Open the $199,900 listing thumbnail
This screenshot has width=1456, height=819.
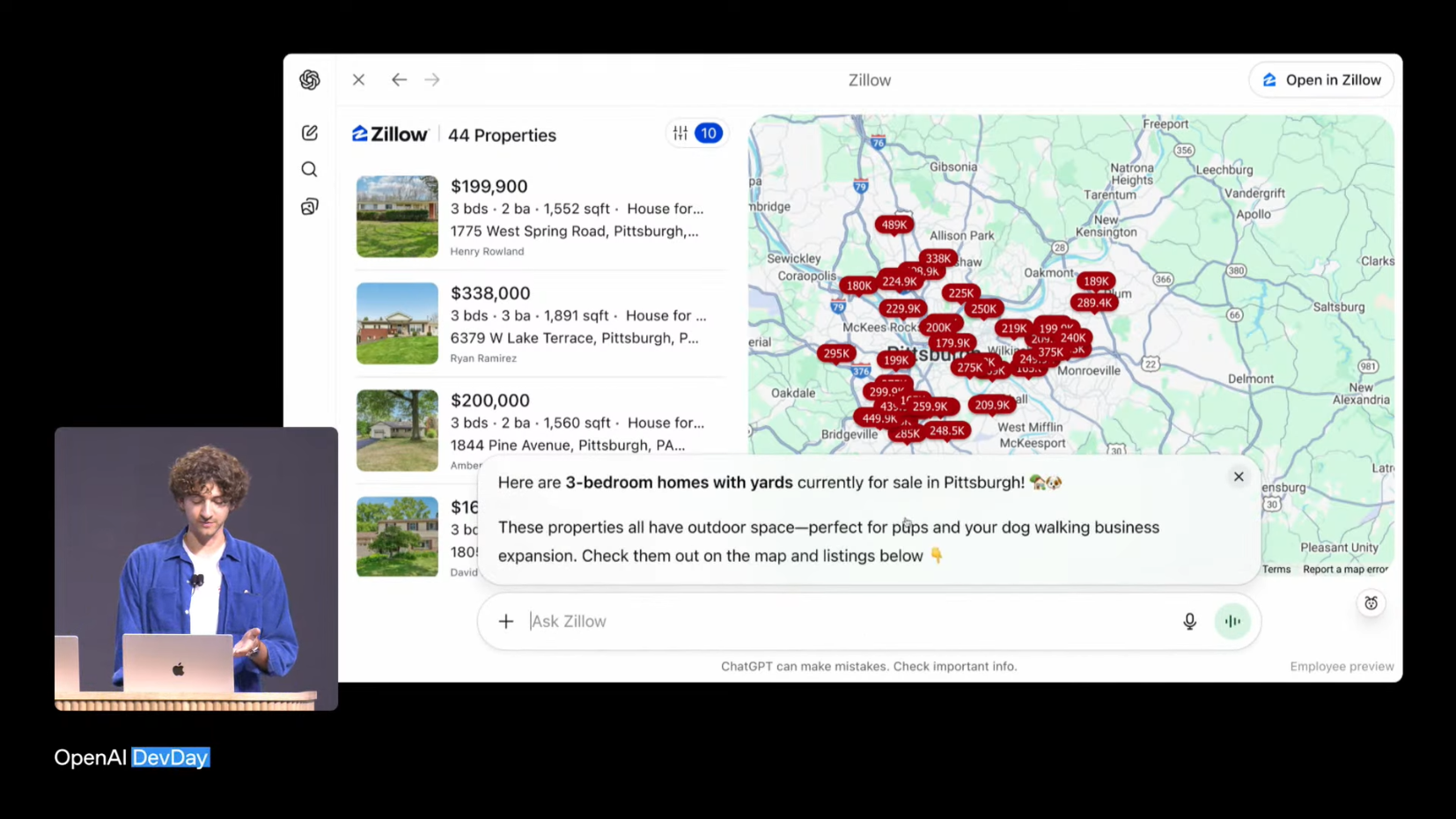click(x=397, y=217)
